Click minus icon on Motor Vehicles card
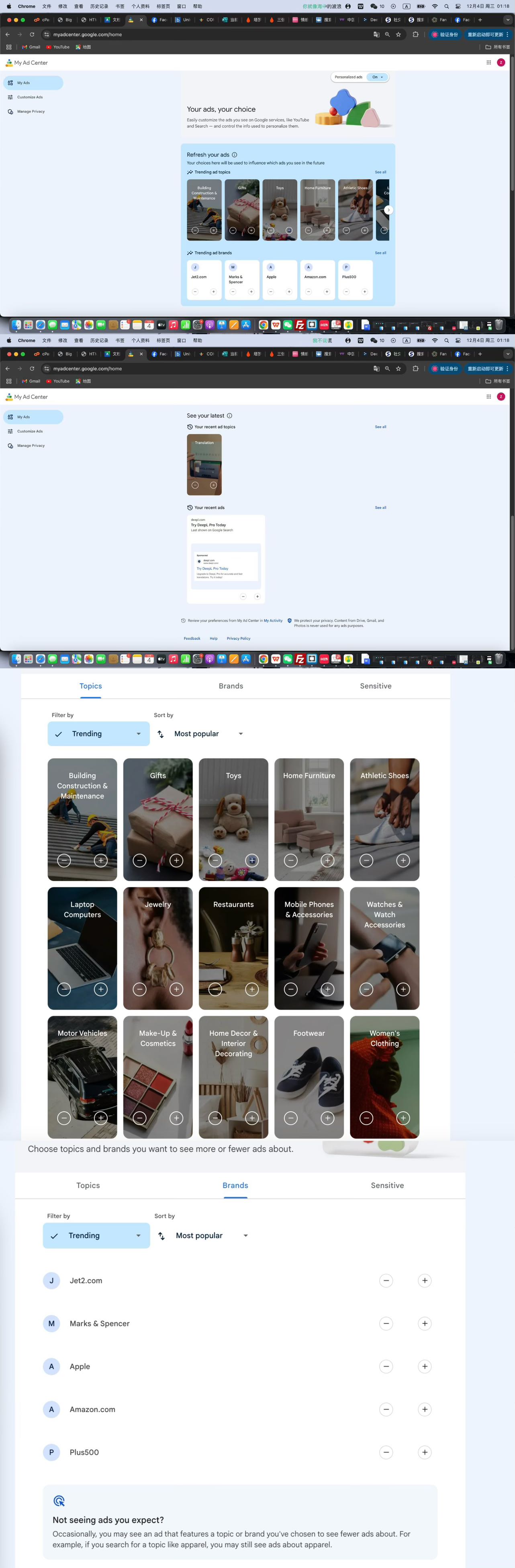Image resolution: width=515 pixels, height=1568 pixels. pos(64,1118)
